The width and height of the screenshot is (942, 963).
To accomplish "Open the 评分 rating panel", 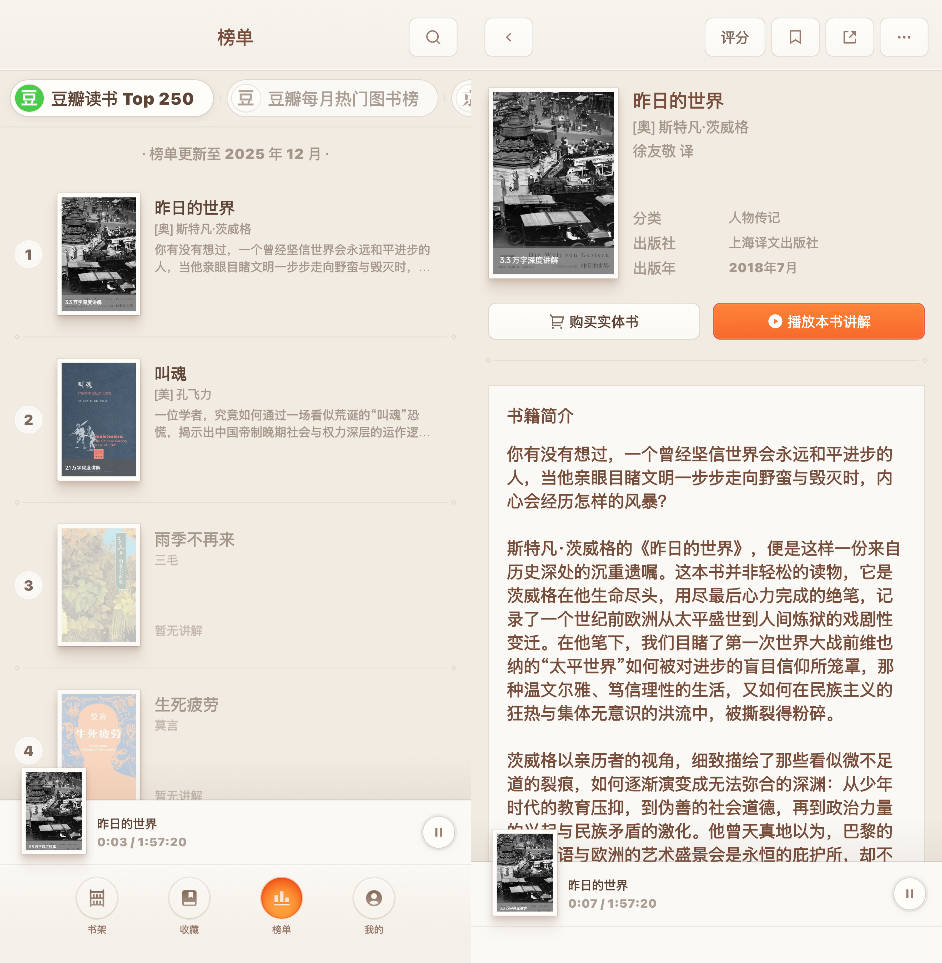I will (x=735, y=36).
